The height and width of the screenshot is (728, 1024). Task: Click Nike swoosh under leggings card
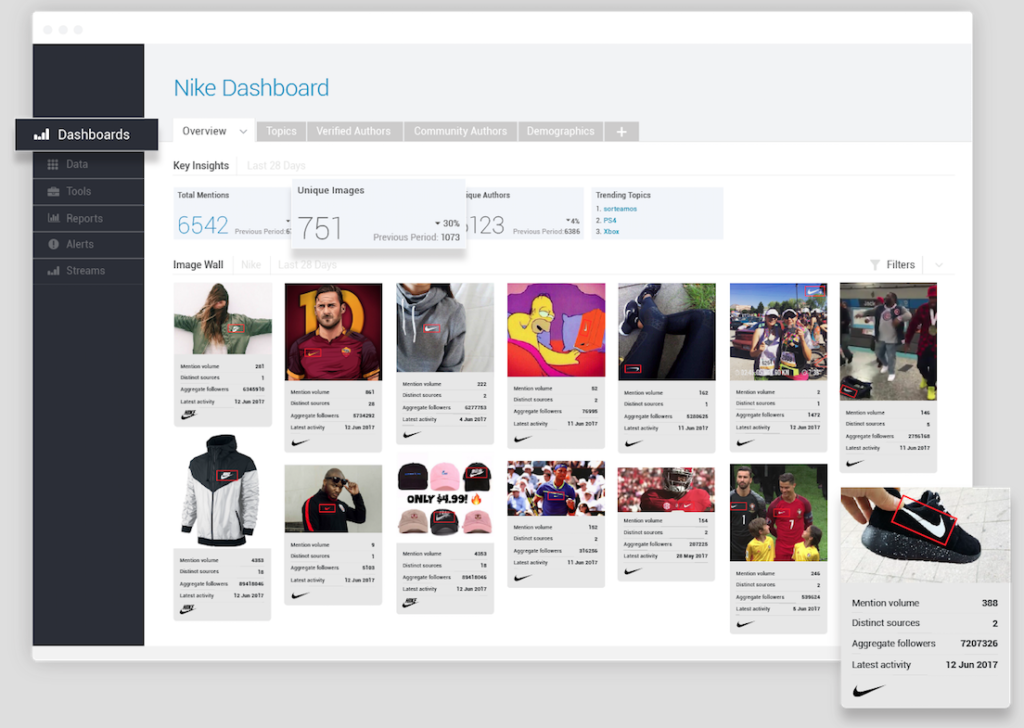[633, 443]
